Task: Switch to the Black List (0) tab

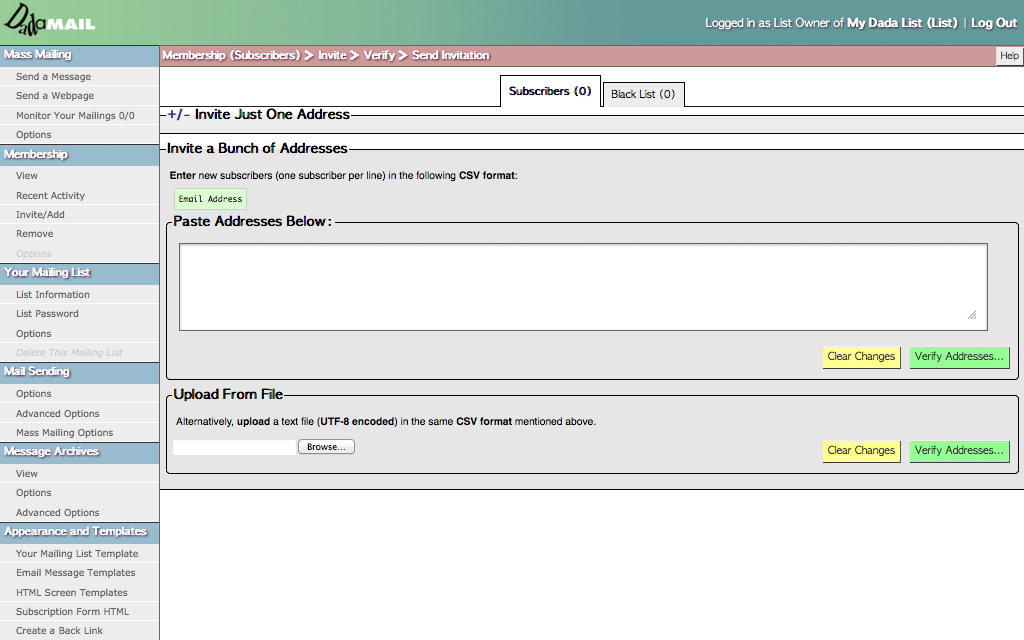Action: coord(643,94)
